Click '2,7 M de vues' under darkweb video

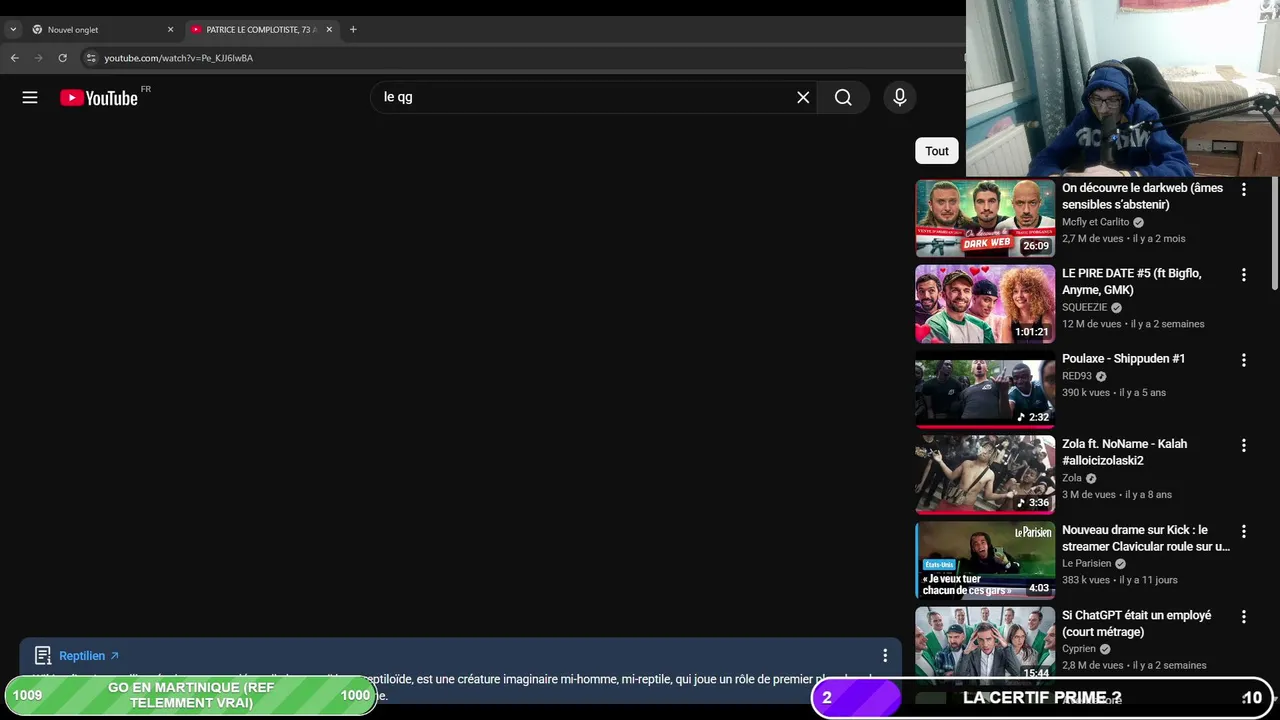(1093, 239)
